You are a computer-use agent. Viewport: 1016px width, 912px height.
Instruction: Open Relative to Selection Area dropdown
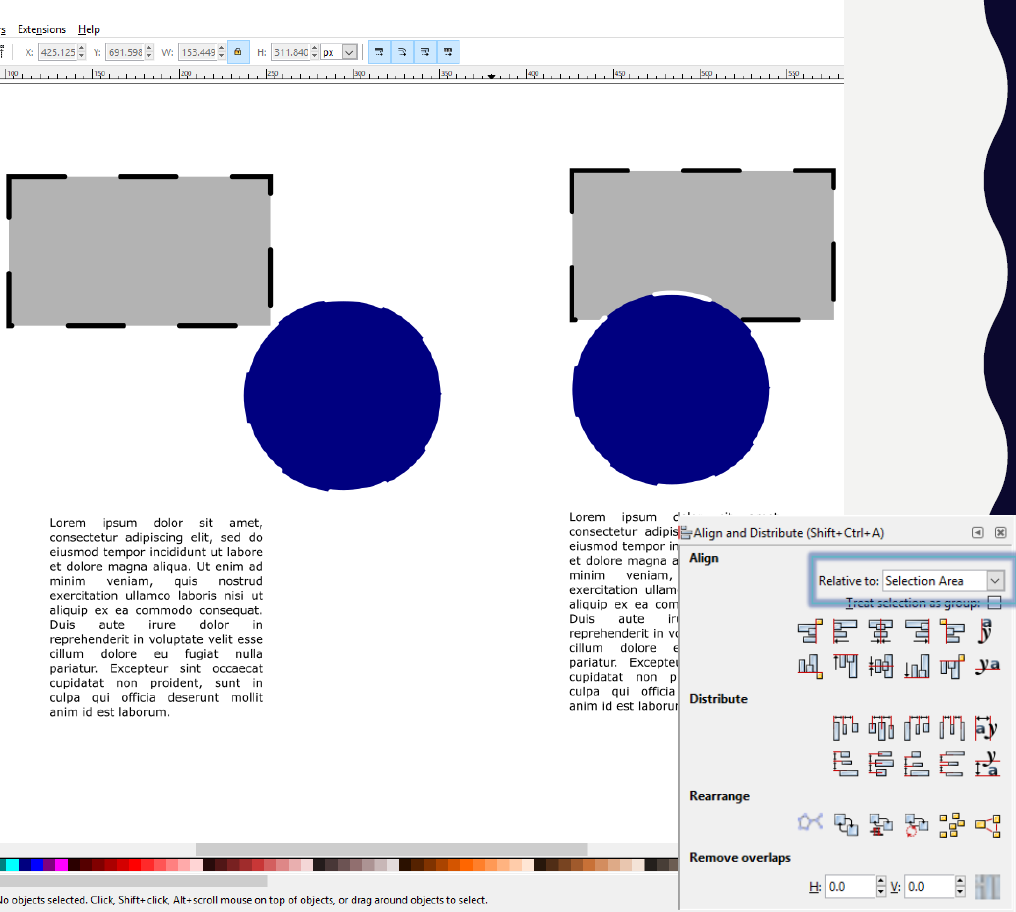(943, 581)
